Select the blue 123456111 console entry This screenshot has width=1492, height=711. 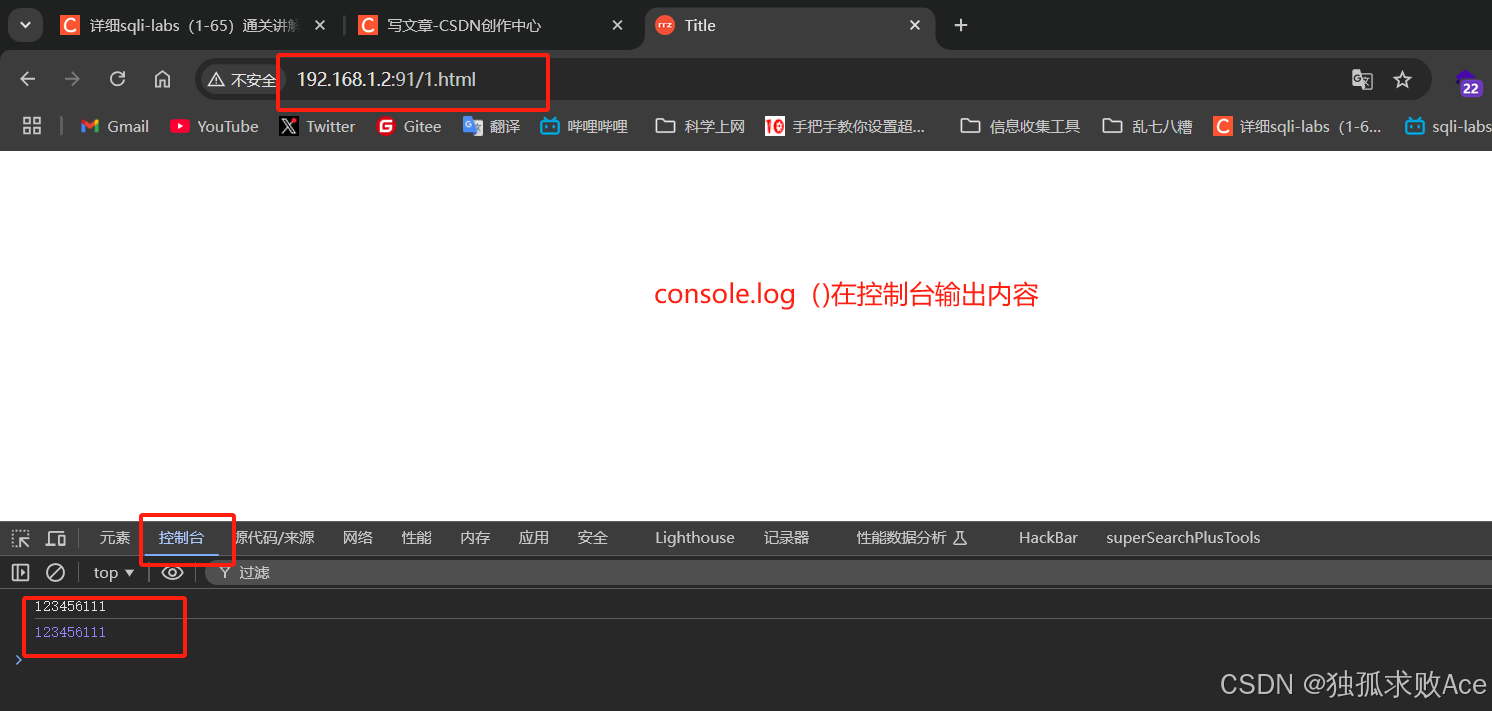pyautogui.click(x=70, y=632)
